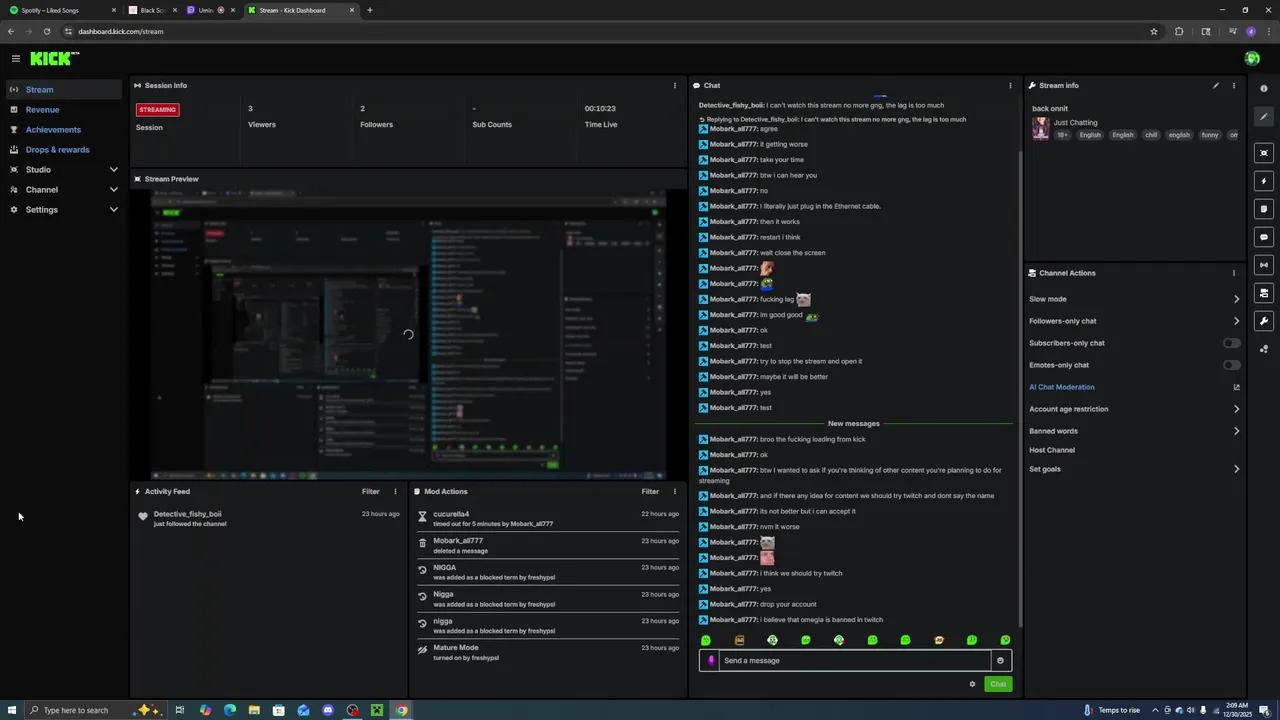Bookmark this page with the star icon

pyautogui.click(x=1154, y=31)
